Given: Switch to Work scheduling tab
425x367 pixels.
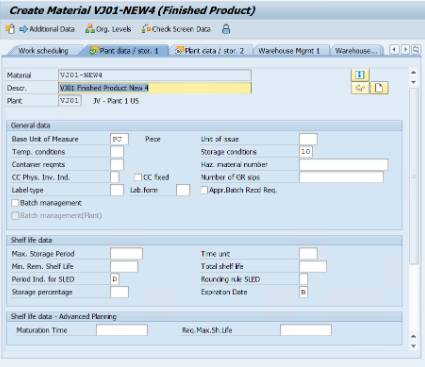Looking at the screenshot, I should coord(43,51).
